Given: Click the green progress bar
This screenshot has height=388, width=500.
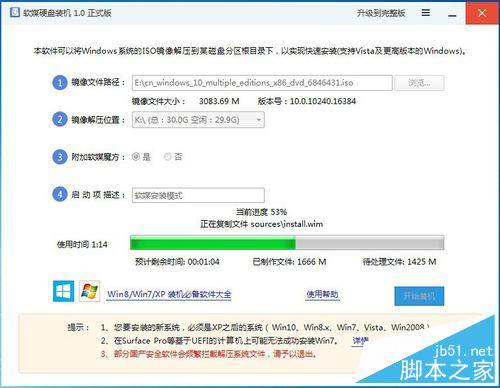Looking at the screenshot, I should (x=287, y=243).
